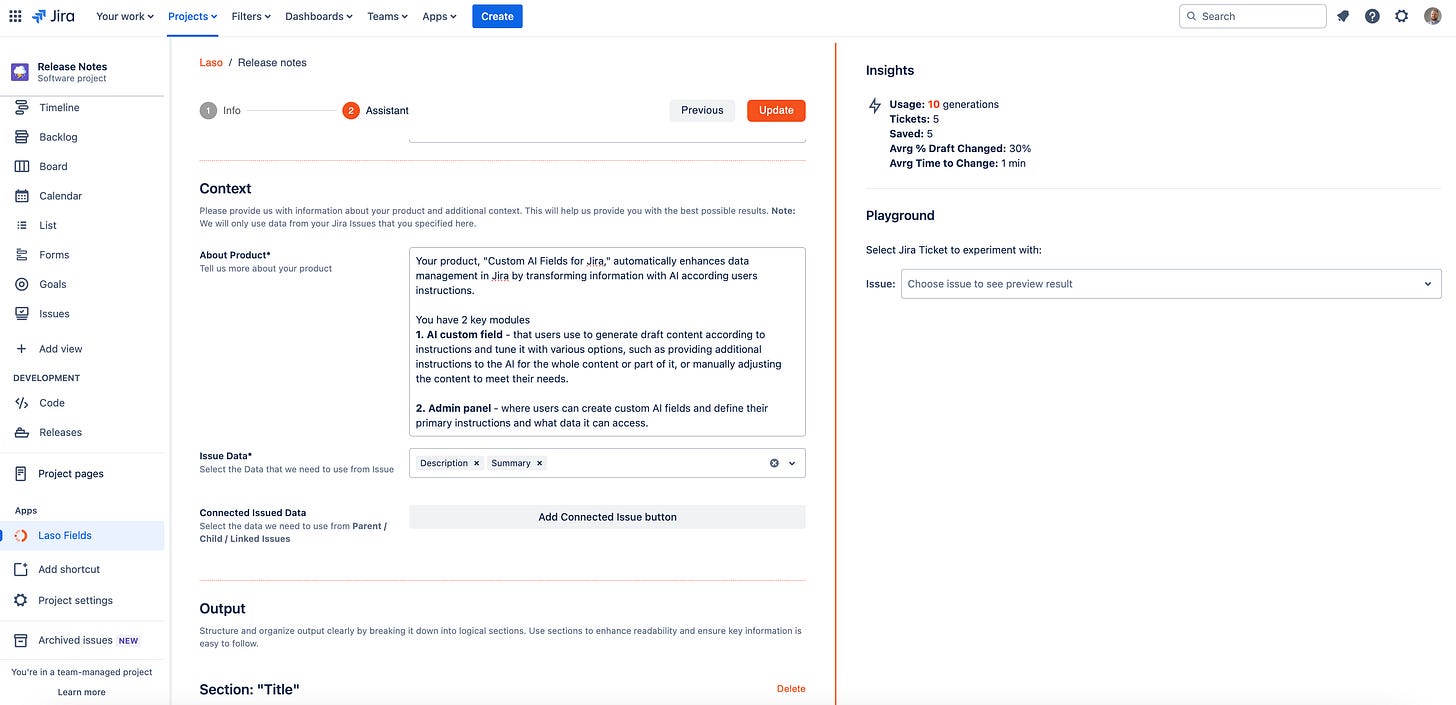Click the Previous button
Screen dimensions: 1456x705
click(x=702, y=111)
